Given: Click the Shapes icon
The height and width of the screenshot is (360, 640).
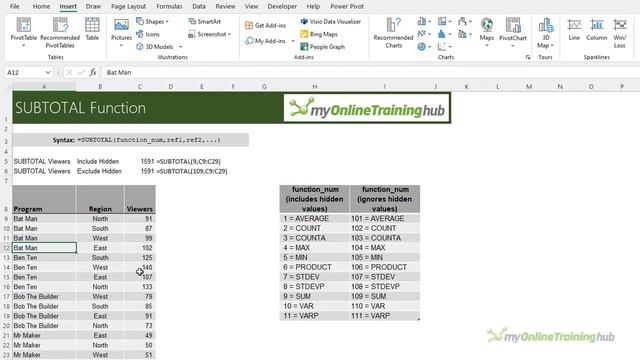Looking at the screenshot, I should 140,21.
